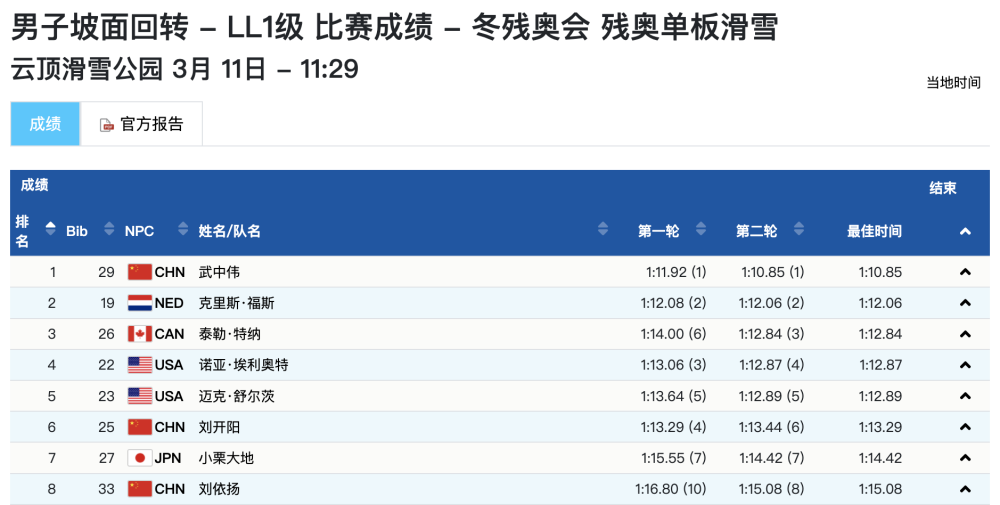
Task: Toggle row details for 泰勒·特纳
Action: (x=965, y=334)
